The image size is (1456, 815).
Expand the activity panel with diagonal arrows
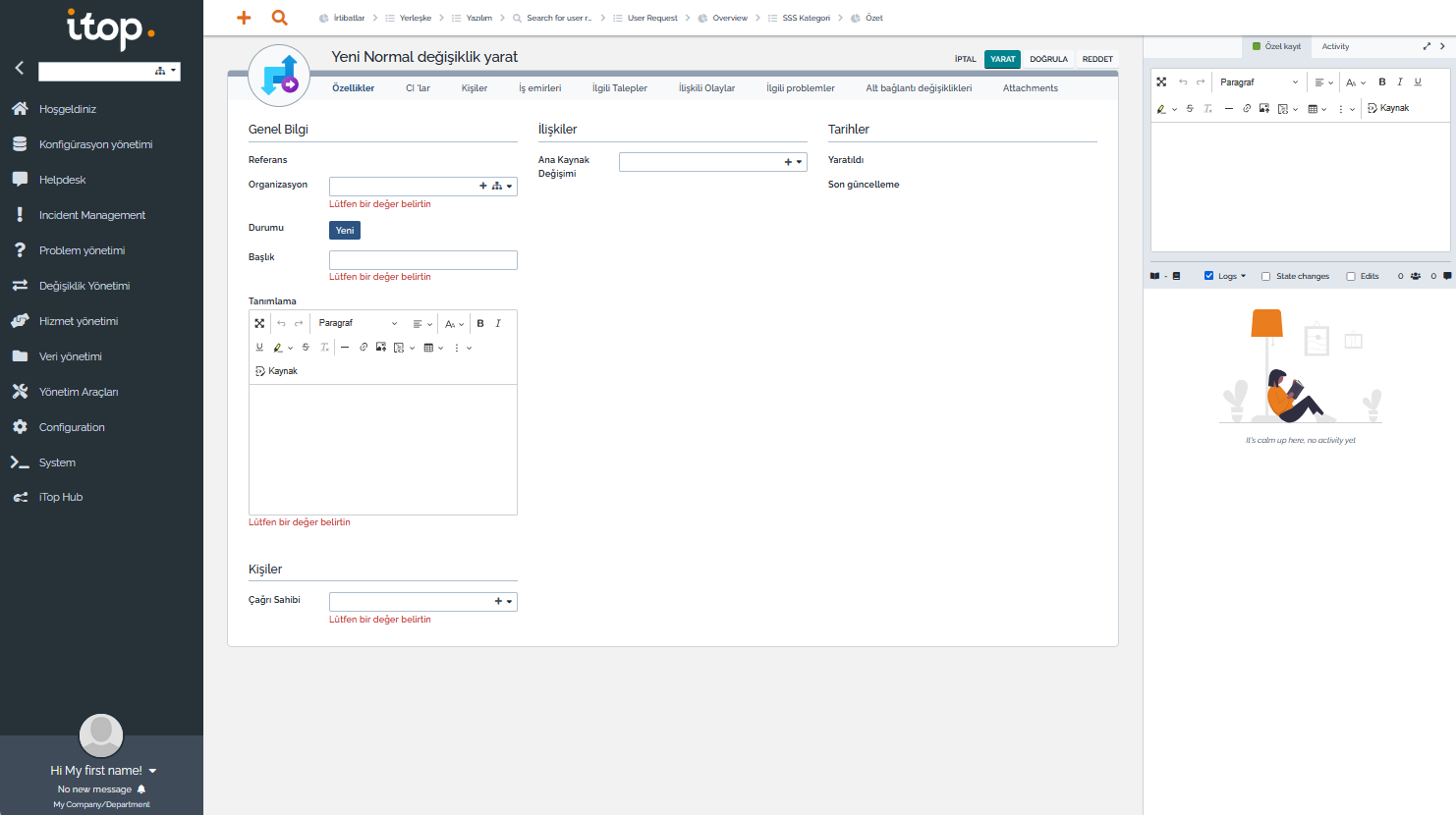[1427, 46]
